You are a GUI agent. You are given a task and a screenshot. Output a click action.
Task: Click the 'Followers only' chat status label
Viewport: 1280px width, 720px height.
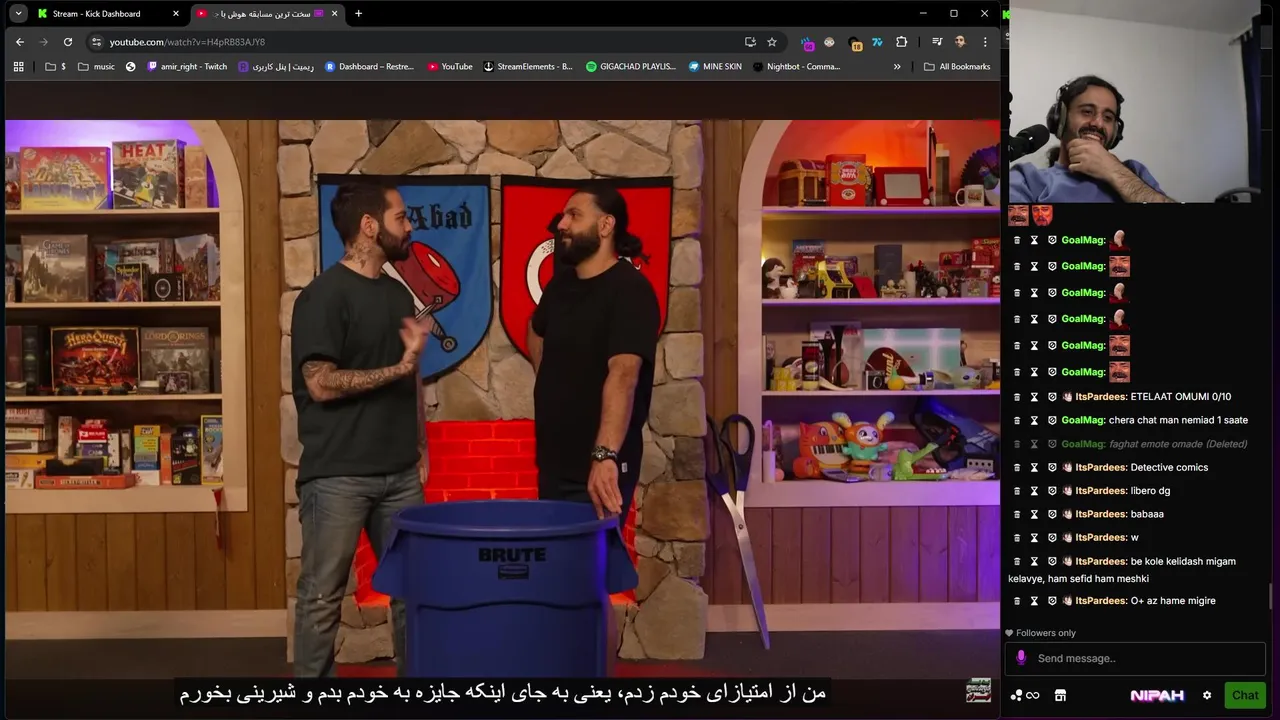tap(1046, 633)
